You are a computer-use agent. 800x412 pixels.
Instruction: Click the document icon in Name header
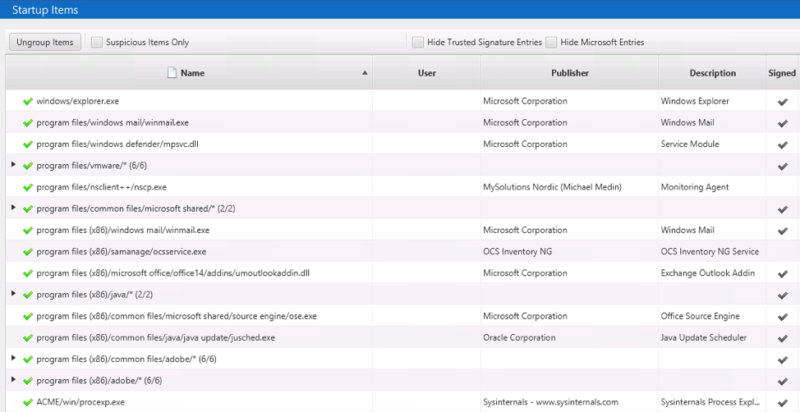coord(172,73)
